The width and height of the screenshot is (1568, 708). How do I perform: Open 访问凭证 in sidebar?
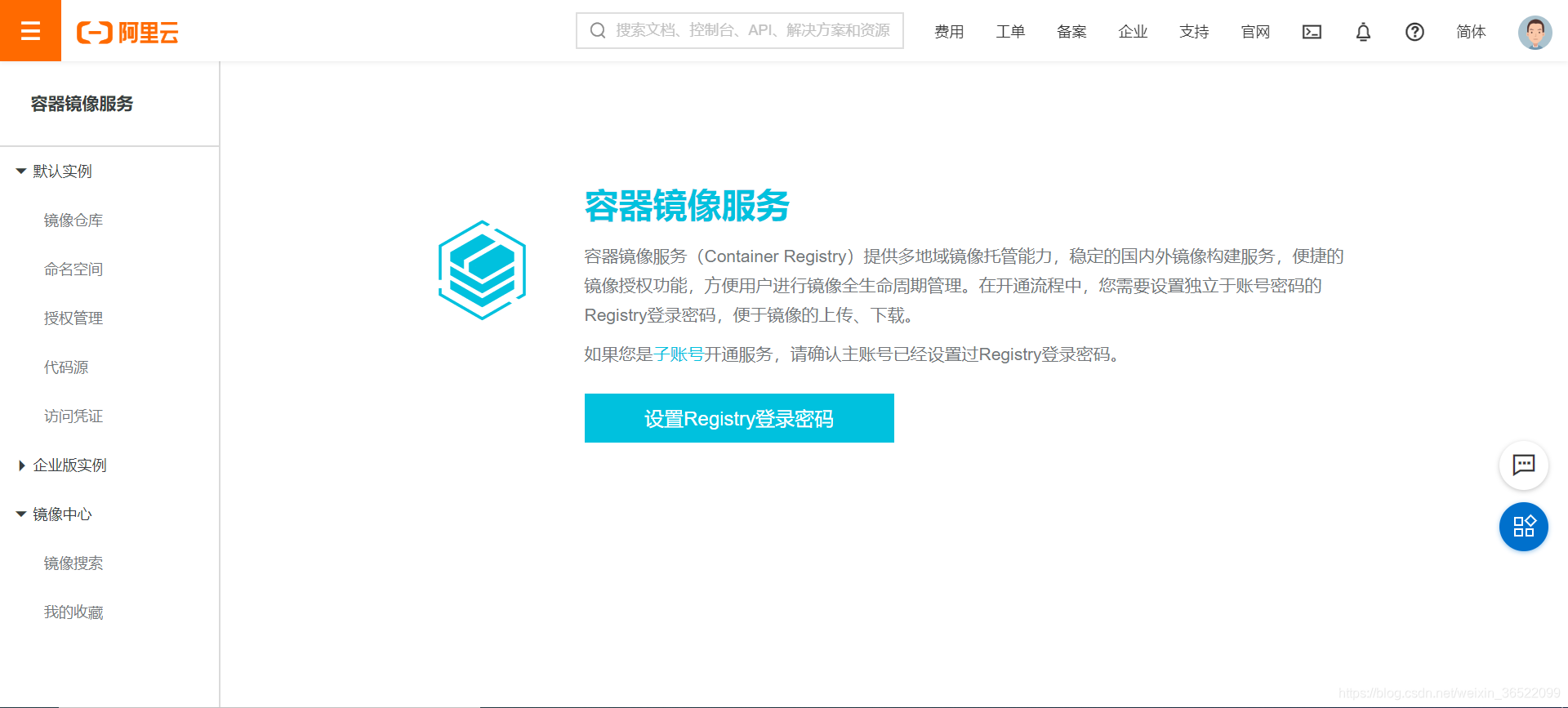click(73, 416)
